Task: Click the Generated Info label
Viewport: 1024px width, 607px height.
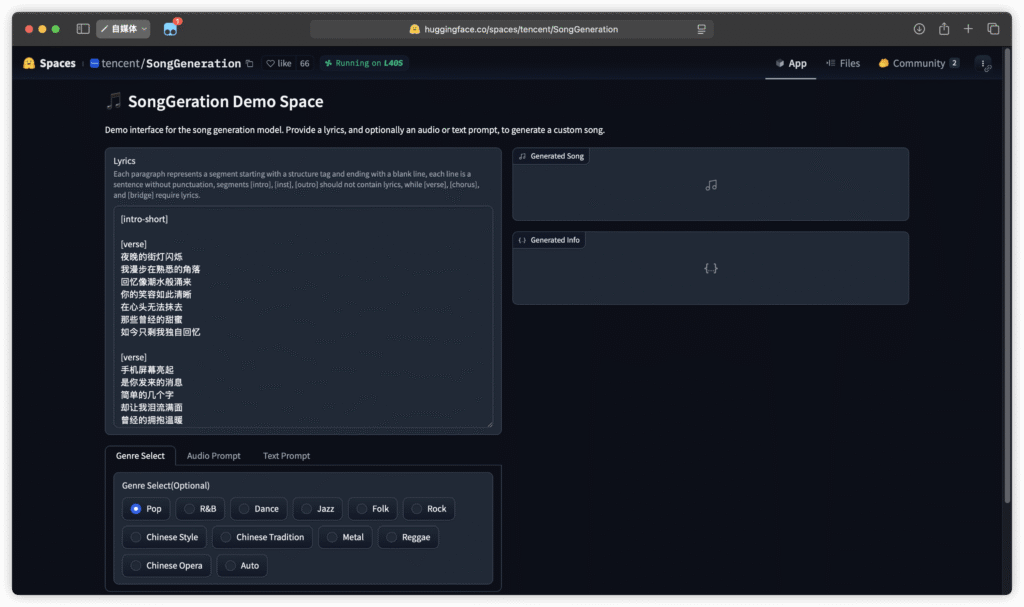Action: 549,240
